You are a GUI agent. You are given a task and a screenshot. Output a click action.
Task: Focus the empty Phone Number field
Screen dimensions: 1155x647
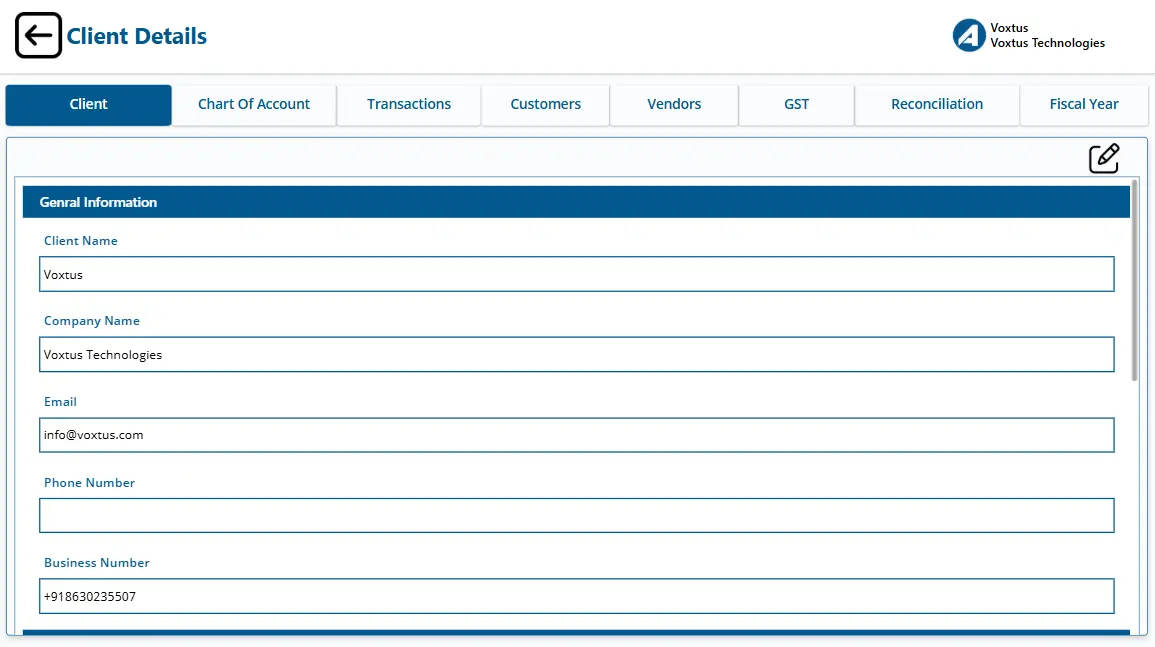click(x=577, y=515)
